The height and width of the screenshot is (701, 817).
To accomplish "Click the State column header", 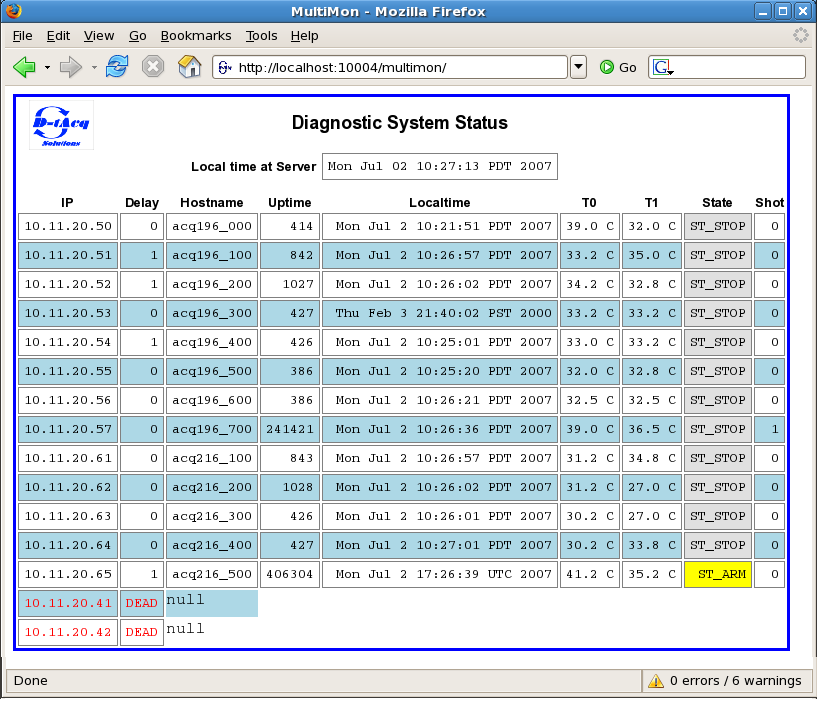I will click(717, 203).
